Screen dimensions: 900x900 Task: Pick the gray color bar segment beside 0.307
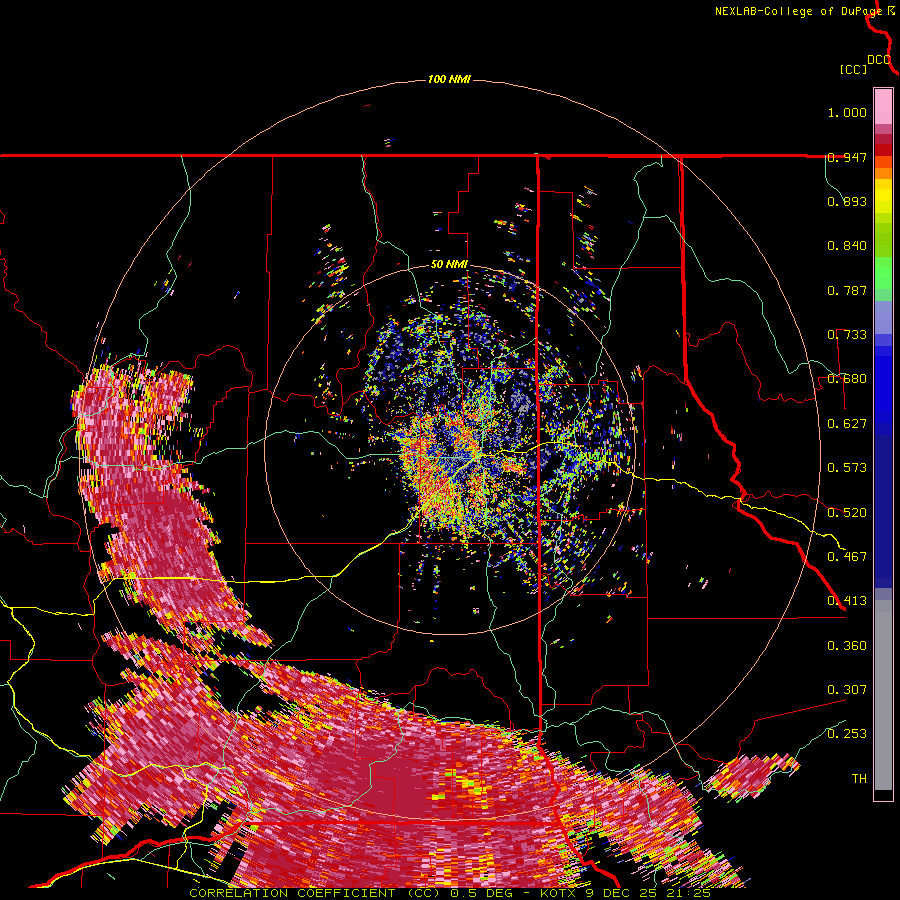[883, 695]
